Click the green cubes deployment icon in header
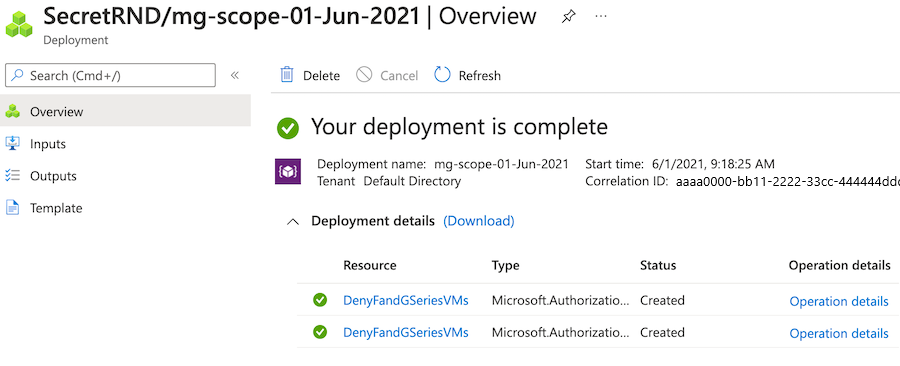Viewport: 900px width, 366px height. pyautogui.click(x=19, y=24)
